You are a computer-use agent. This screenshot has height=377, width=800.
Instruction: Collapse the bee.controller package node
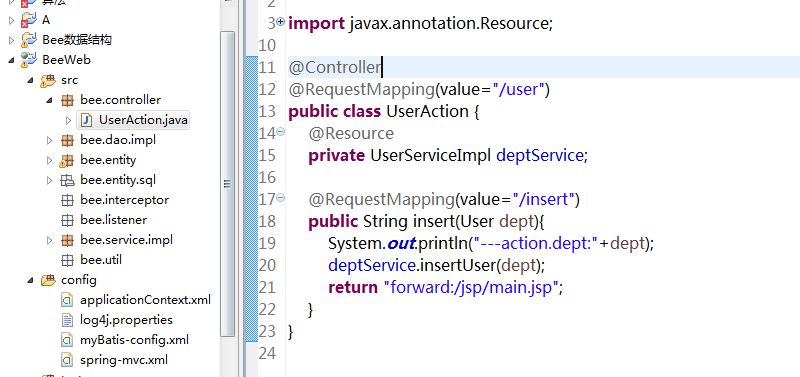pos(49,100)
